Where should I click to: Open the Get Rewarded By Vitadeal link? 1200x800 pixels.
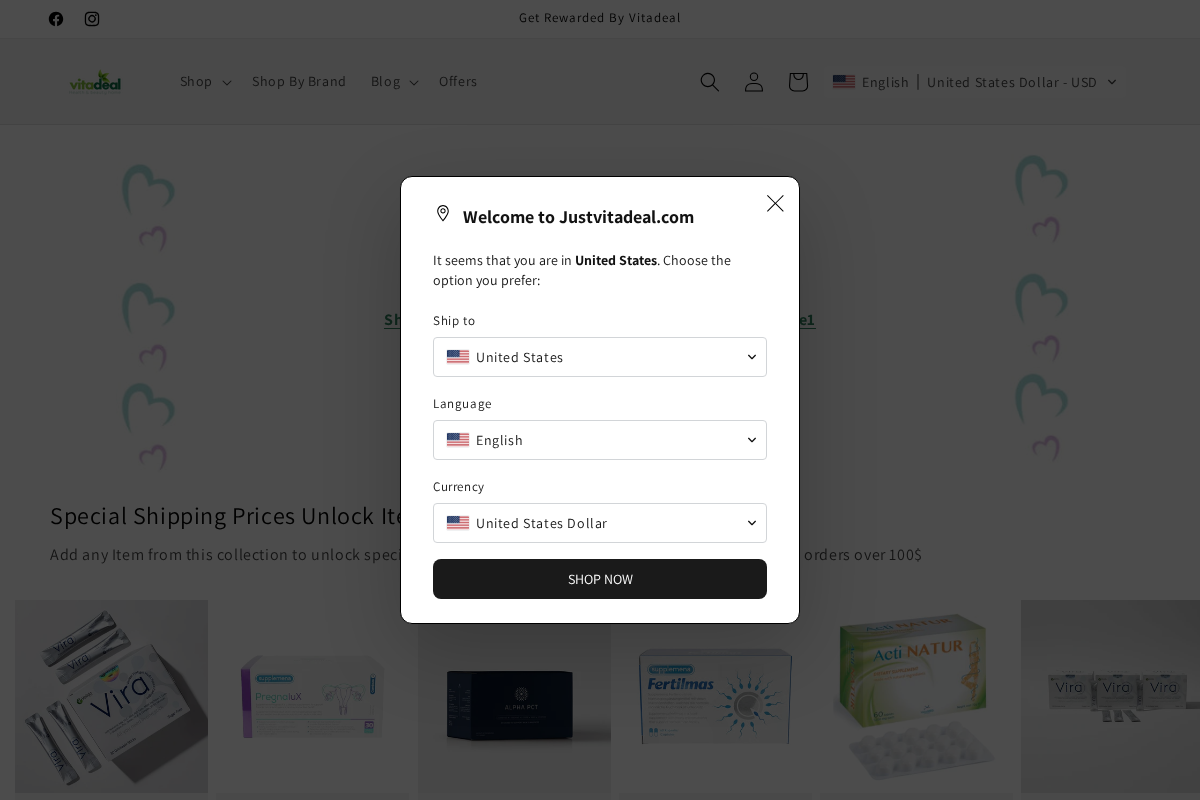pos(599,18)
